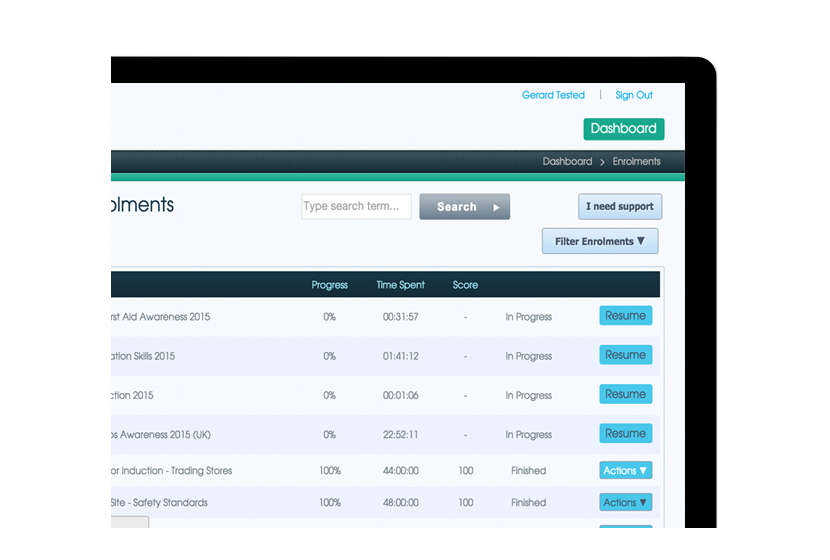This screenshot has height=560, width=830.
Task: Click the Time Spent column header
Action: coord(400,285)
